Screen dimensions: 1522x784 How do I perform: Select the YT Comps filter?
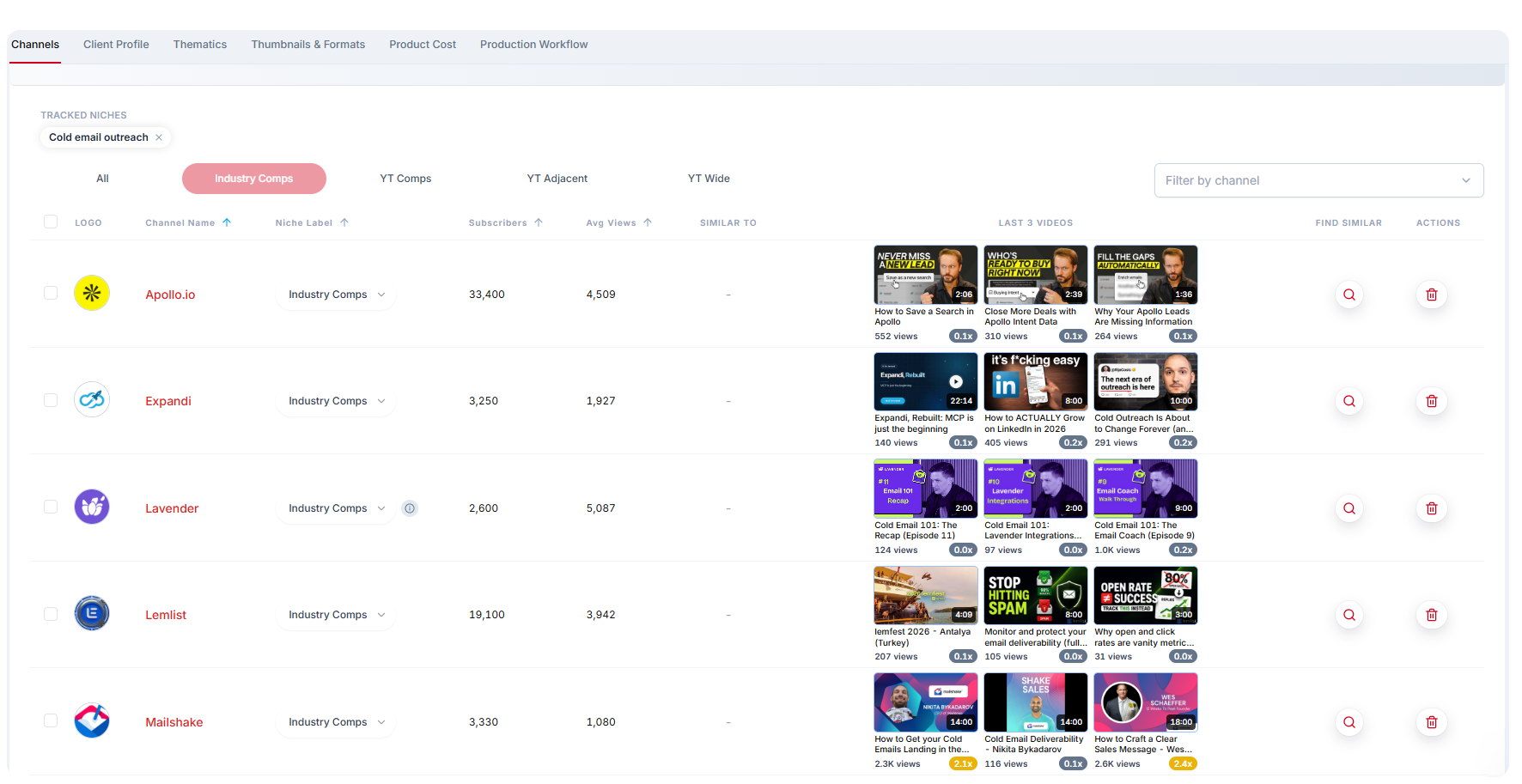(405, 179)
